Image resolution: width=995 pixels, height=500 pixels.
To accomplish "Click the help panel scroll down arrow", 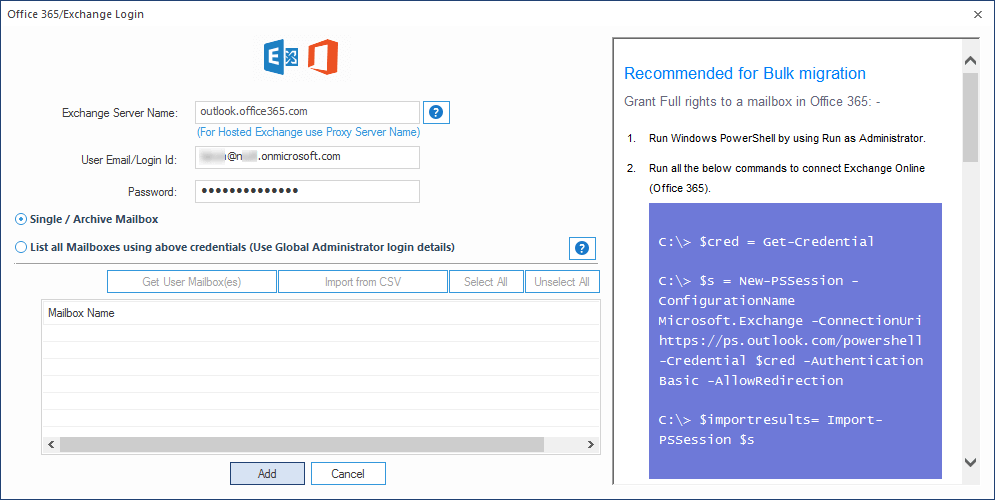I will 970,462.
